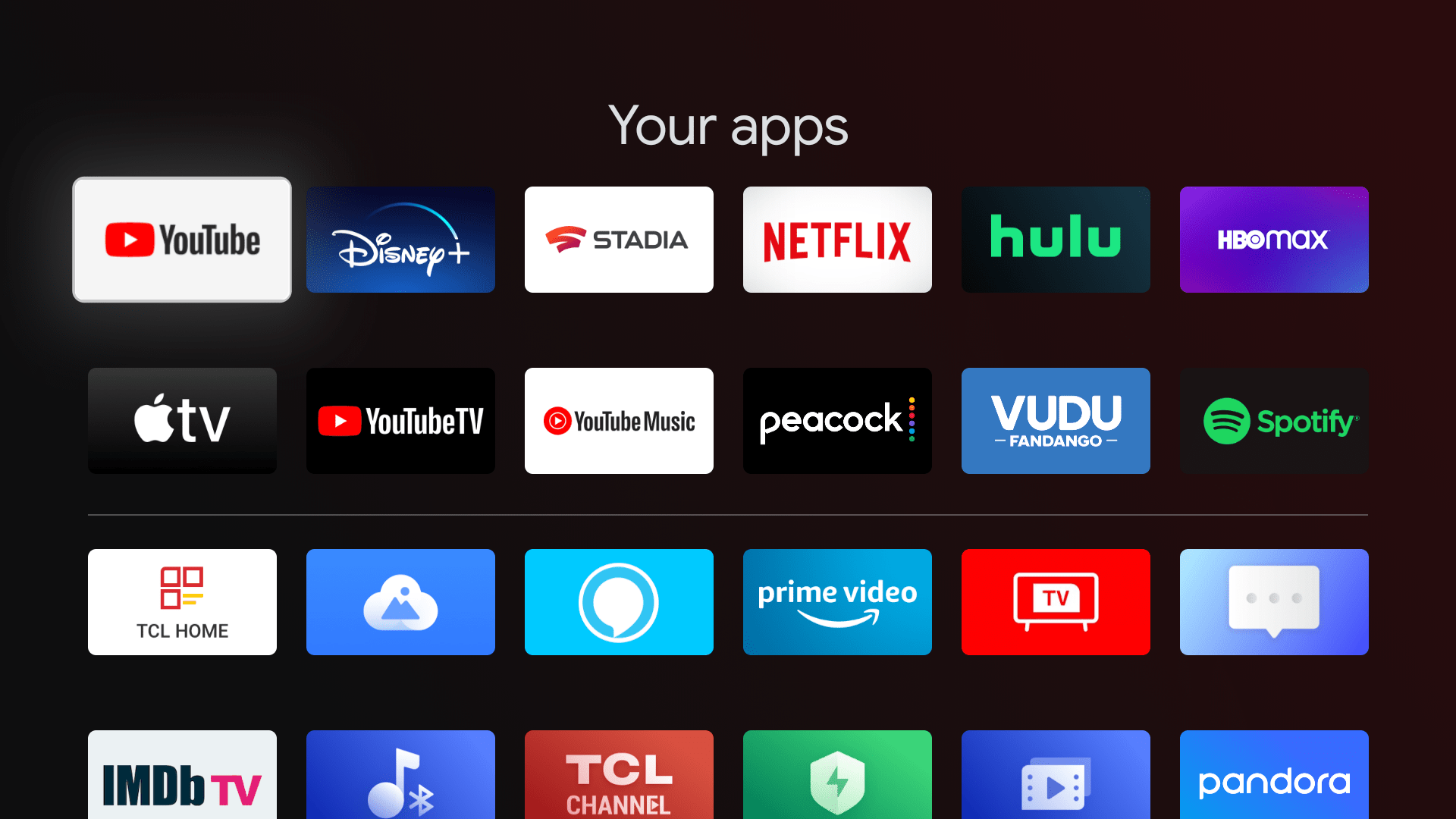Viewport: 1456px width, 819px height.
Task: Open Vudu Fandango movie app
Action: pos(1056,420)
